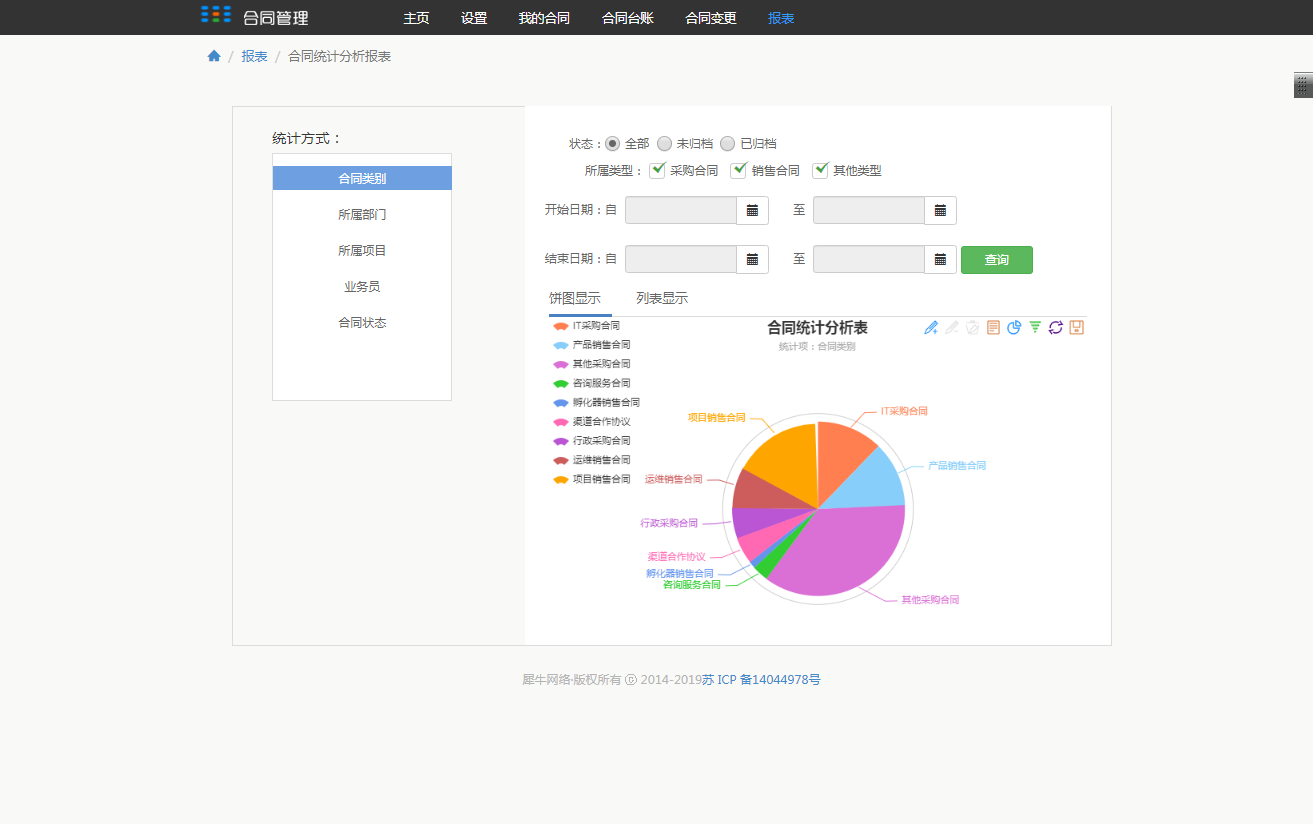Save chart as image icon
The height and width of the screenshot is (824, 1313).
(x=1077, y=327)
